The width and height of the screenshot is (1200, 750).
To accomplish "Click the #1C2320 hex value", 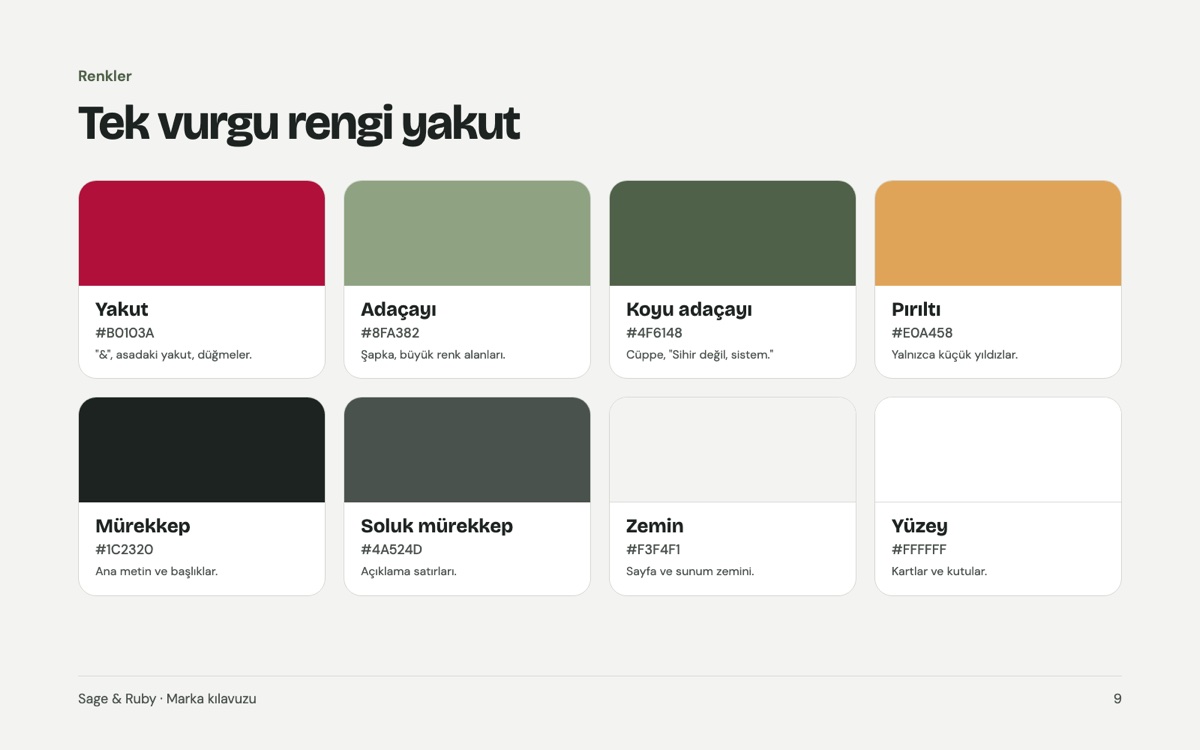I will 124,550.
